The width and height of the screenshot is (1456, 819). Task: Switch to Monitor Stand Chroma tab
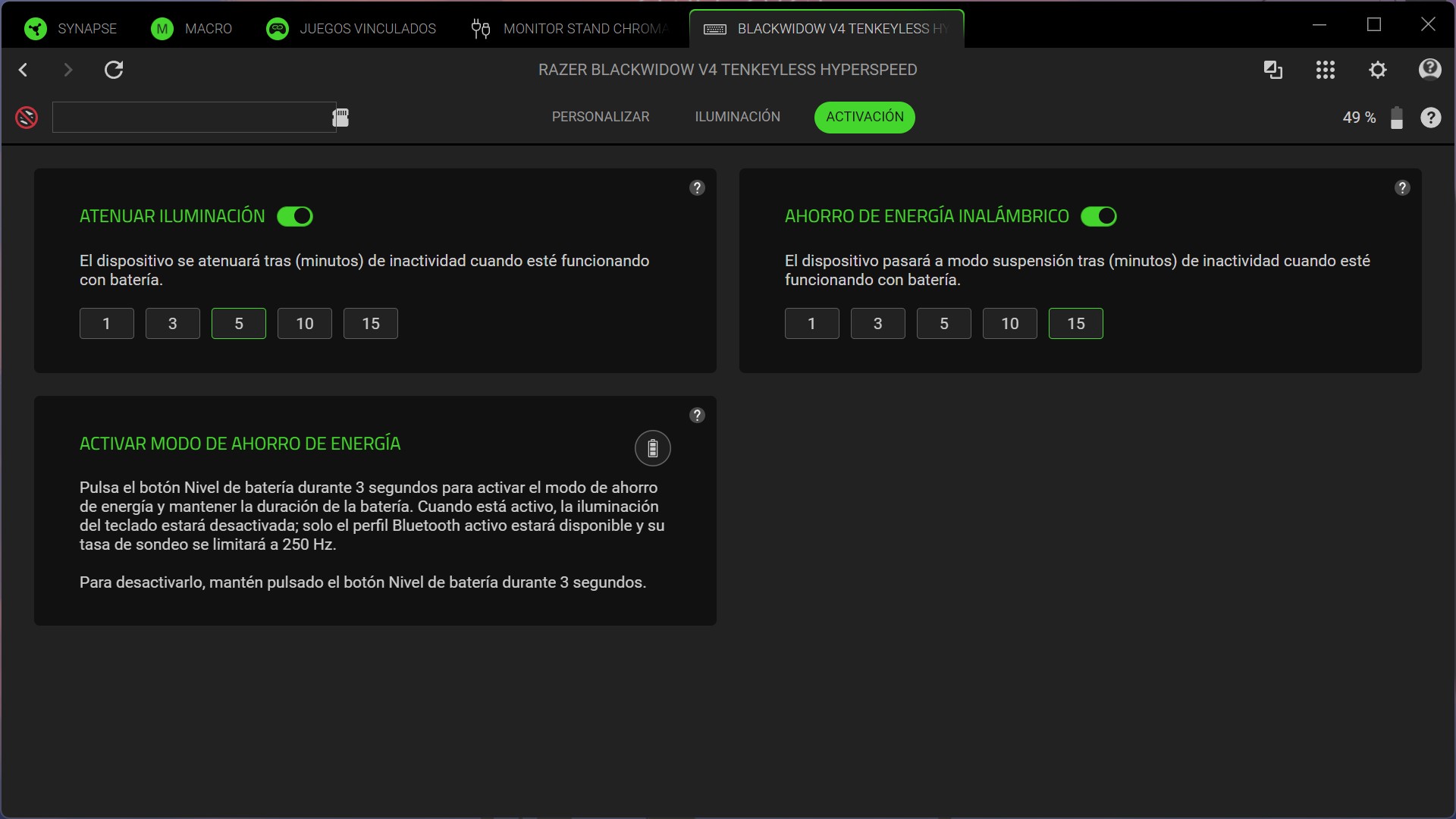(x=571, y=29)
